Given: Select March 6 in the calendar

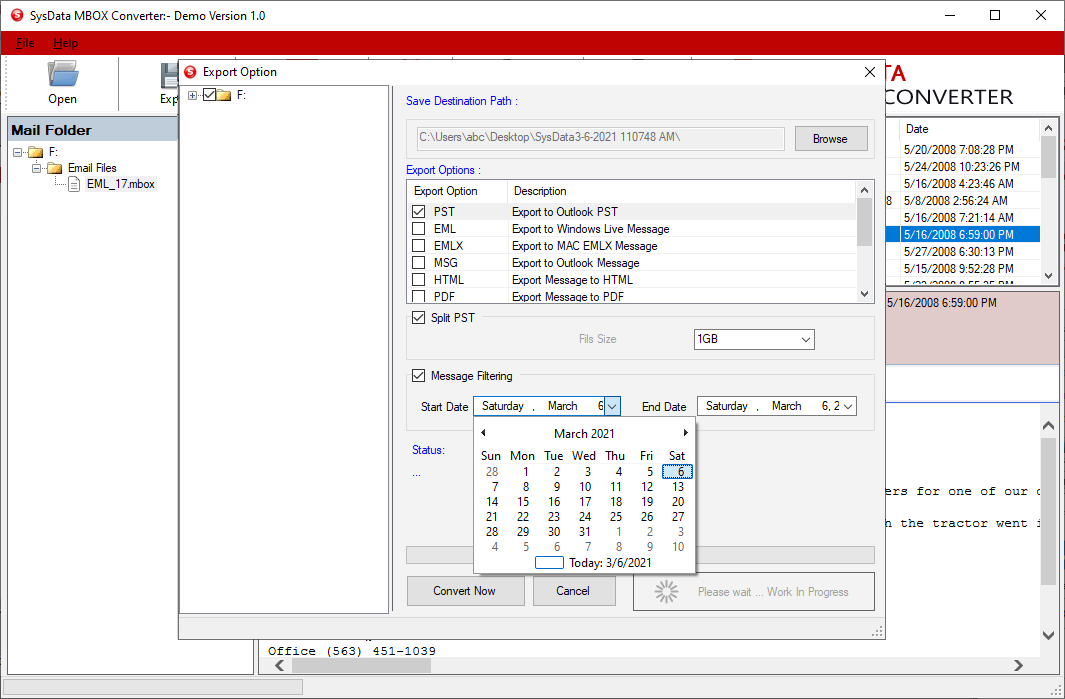Looking at the screenshot, I should 677,471.
